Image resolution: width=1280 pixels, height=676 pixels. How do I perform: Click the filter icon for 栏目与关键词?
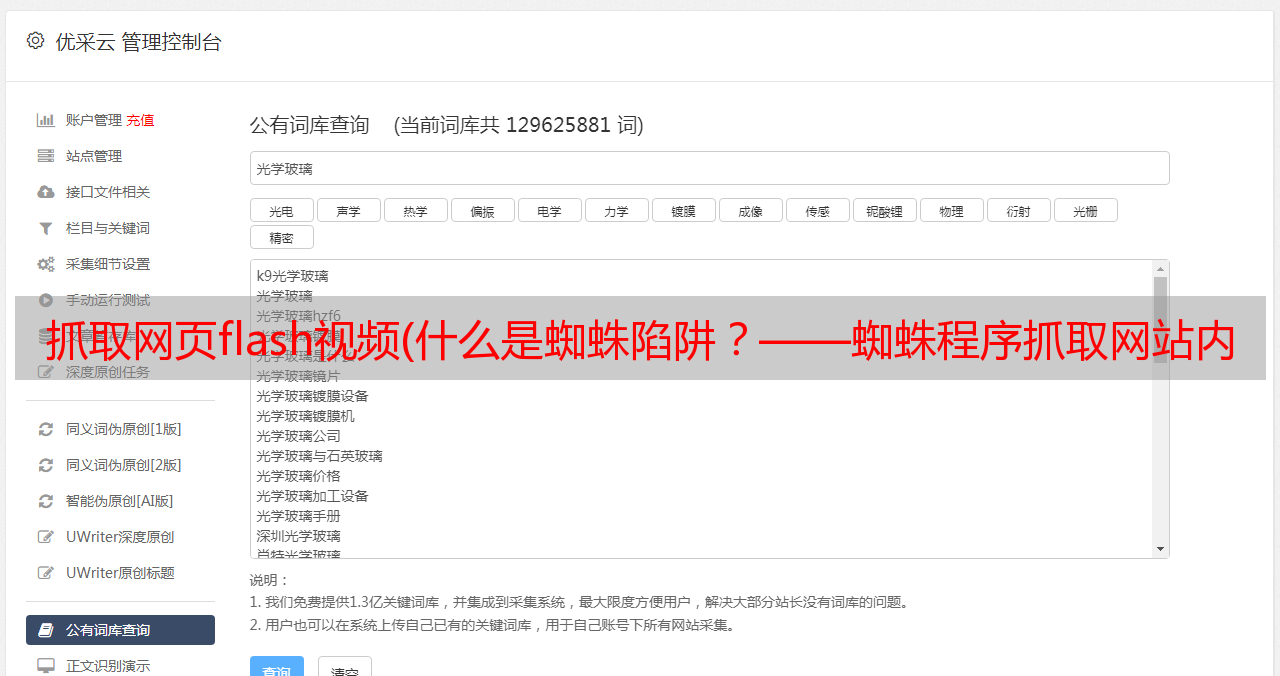pyautogui.click(x=46, y=228)
